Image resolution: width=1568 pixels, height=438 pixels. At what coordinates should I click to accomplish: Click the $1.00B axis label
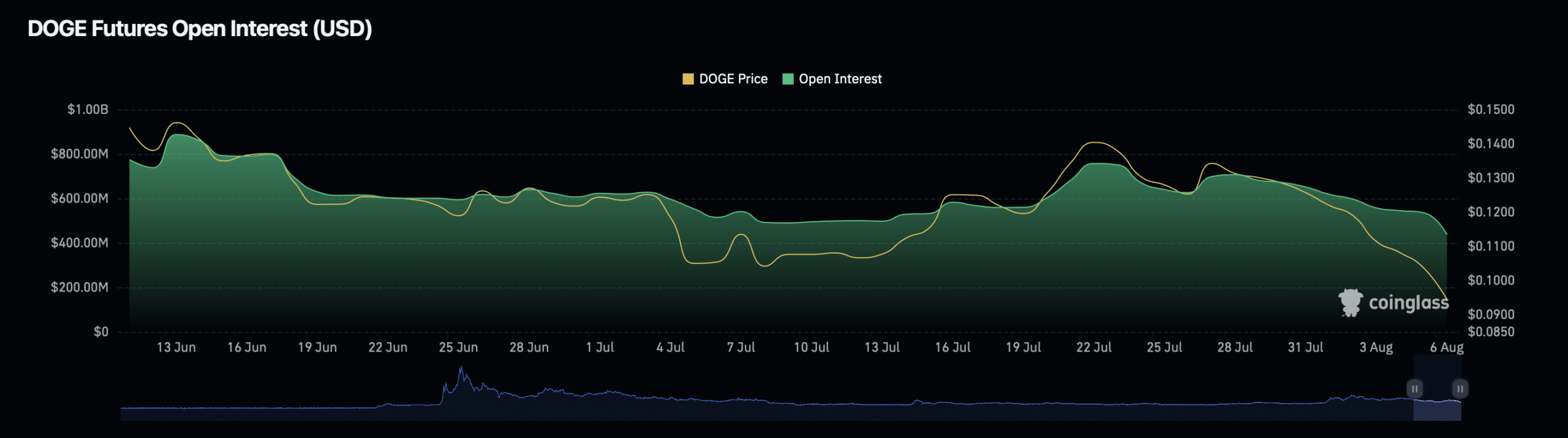tap(88, 110)
